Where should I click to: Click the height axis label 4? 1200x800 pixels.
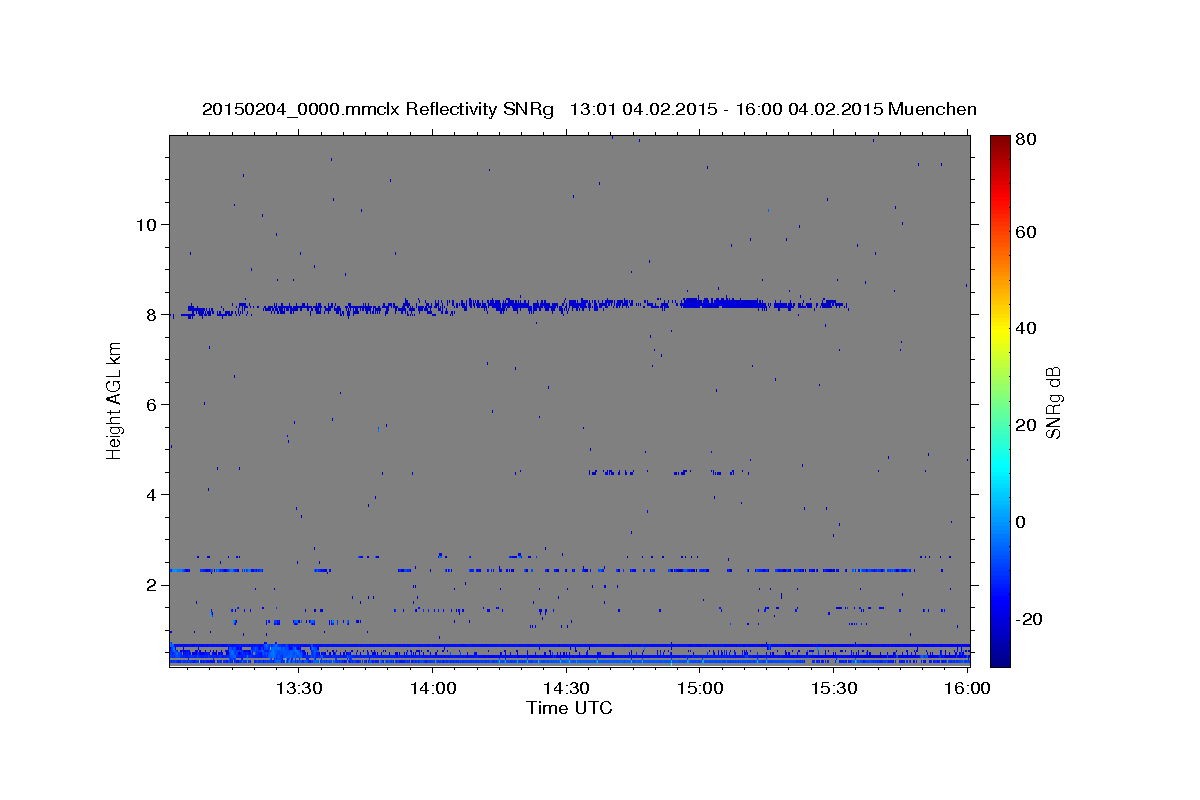(150, 495)
